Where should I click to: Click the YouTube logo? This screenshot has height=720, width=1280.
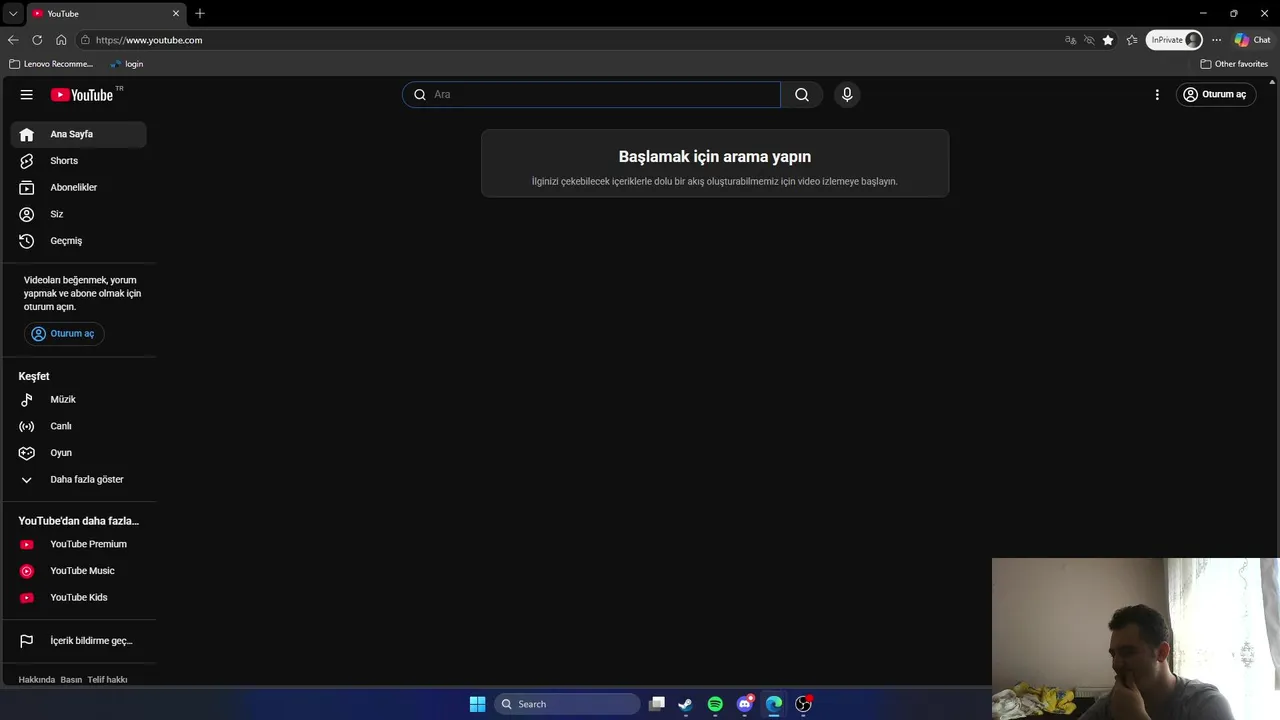(x=83, y=94)
